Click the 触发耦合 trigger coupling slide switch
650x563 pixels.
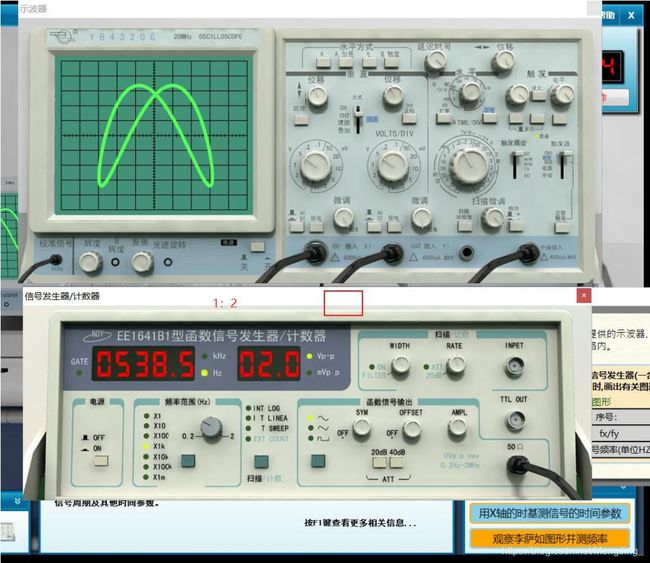click(x=516, y=165)
